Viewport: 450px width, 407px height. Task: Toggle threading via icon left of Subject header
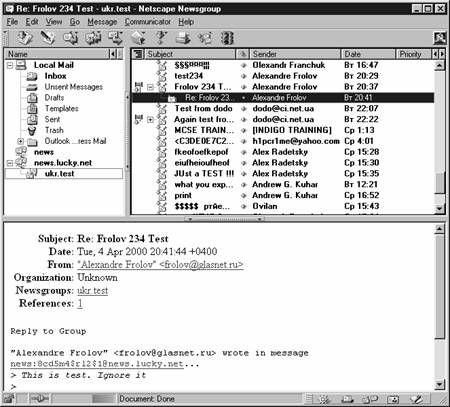point(138,54)
